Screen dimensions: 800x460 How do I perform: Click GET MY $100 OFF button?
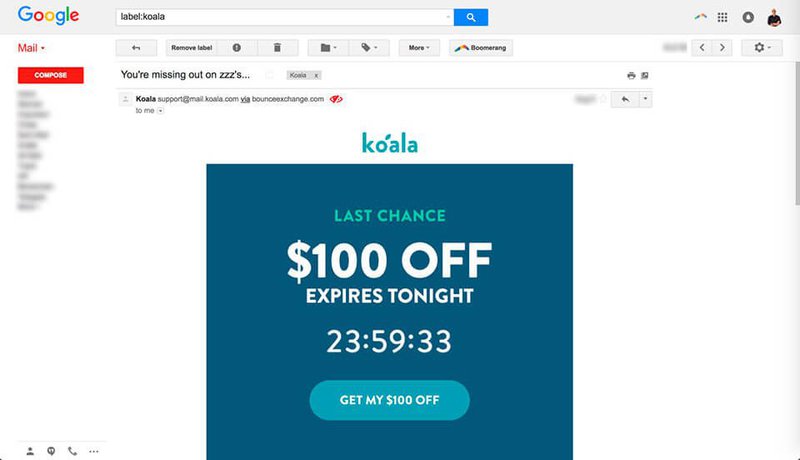click(389, 400)
